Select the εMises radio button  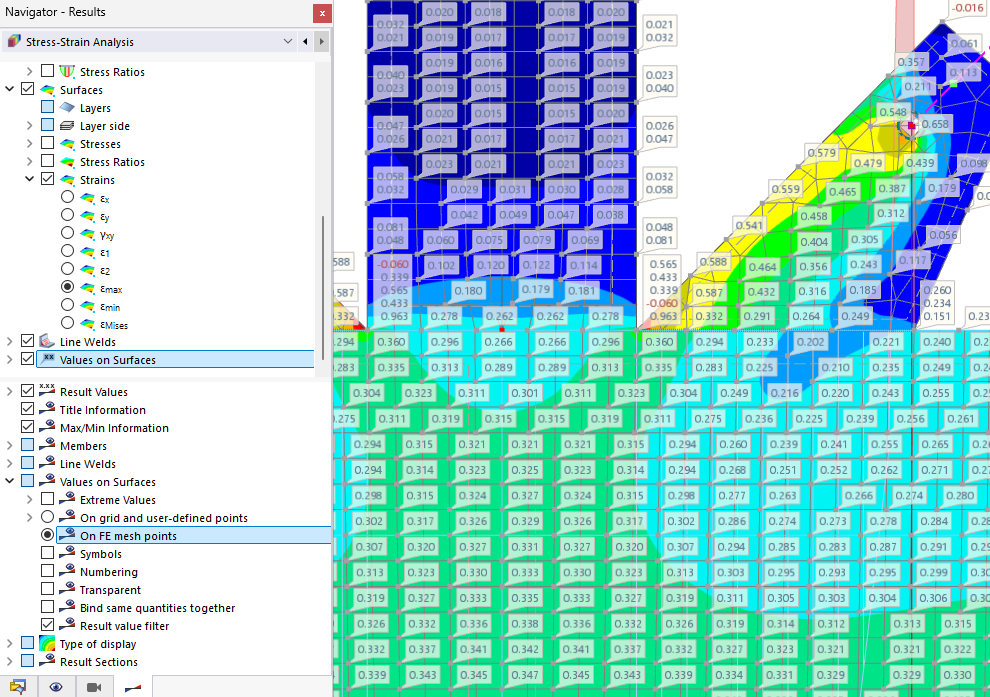(69, 325)
